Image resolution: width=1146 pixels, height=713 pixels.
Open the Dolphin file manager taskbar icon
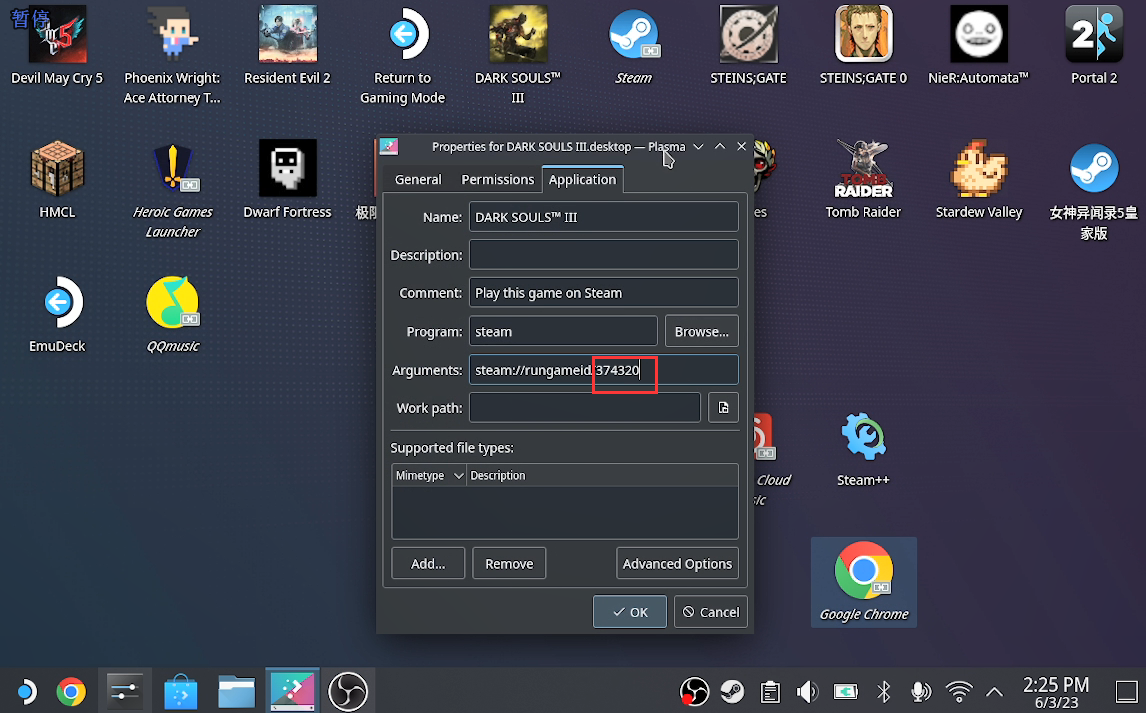click(236, 691)
